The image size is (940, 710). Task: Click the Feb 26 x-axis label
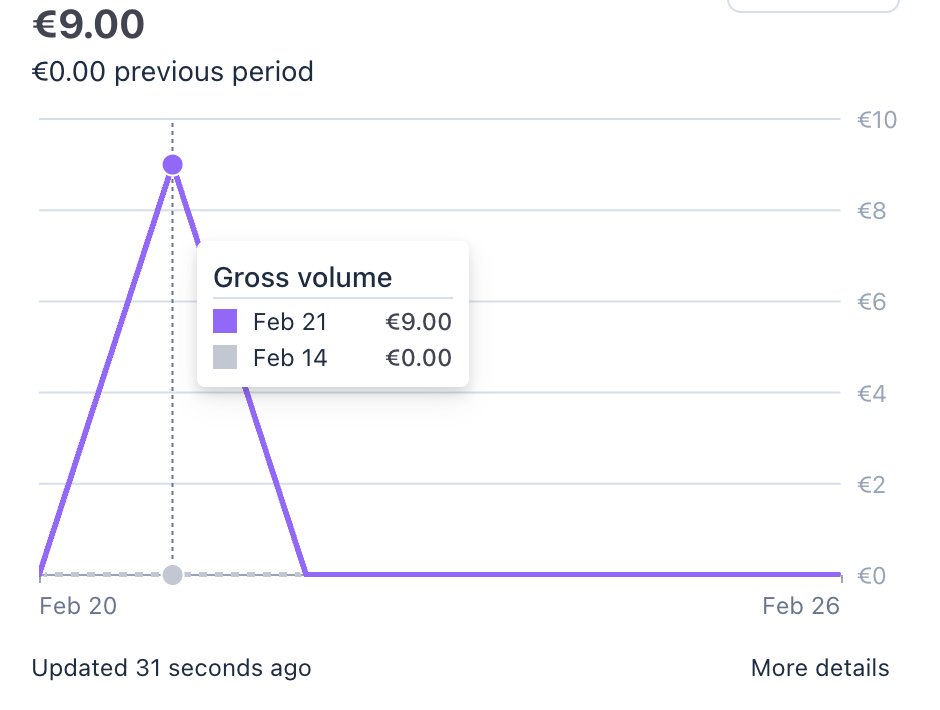tap(800, 606)
